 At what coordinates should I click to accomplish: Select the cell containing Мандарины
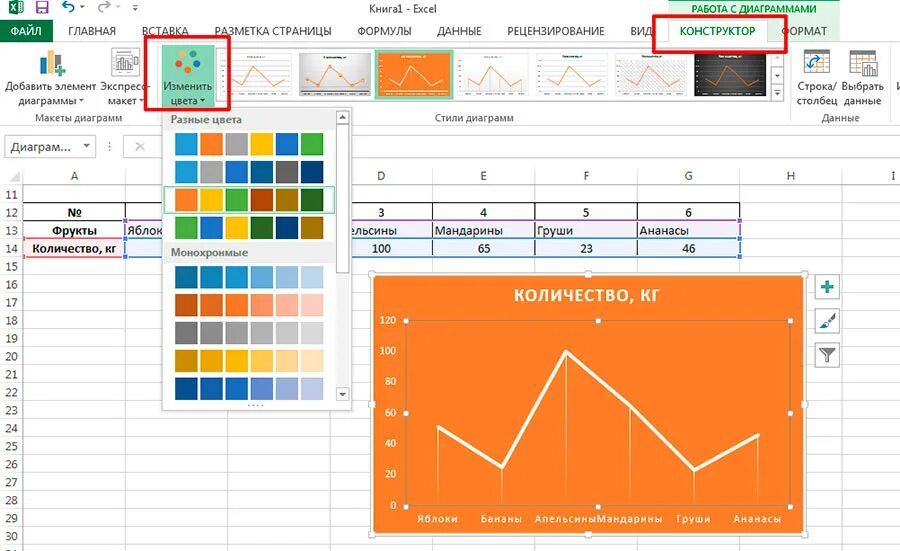tap(483, 230)
